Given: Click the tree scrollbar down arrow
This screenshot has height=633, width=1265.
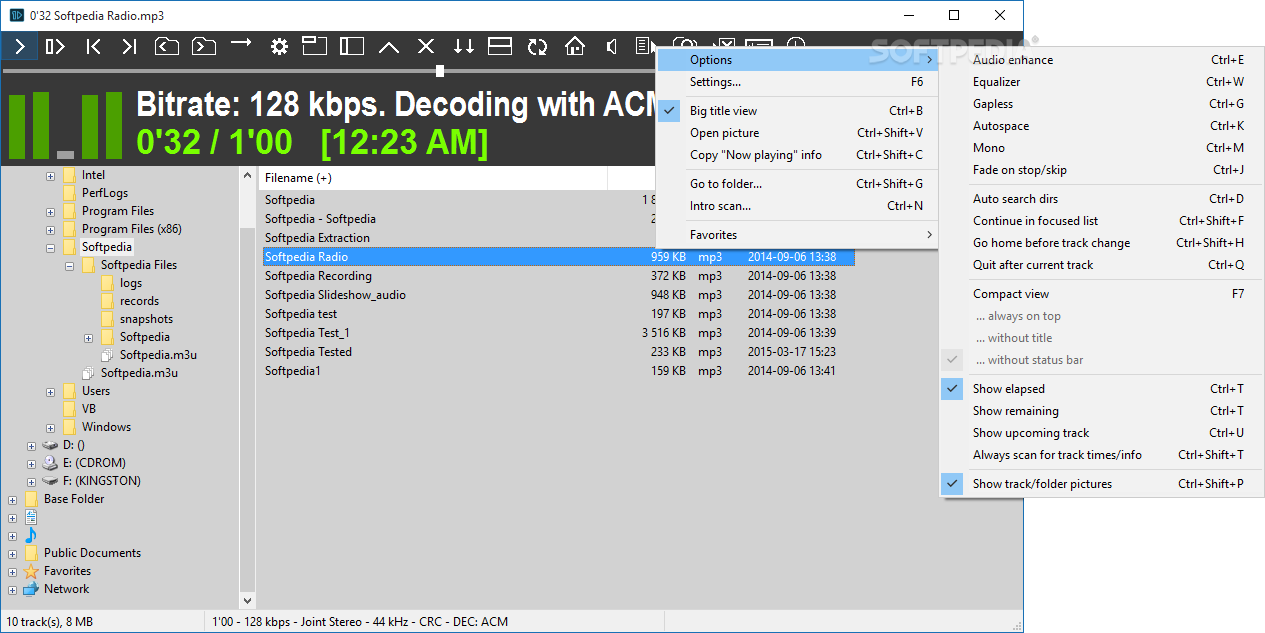Looking at the screenshot, I should (248, 601).
